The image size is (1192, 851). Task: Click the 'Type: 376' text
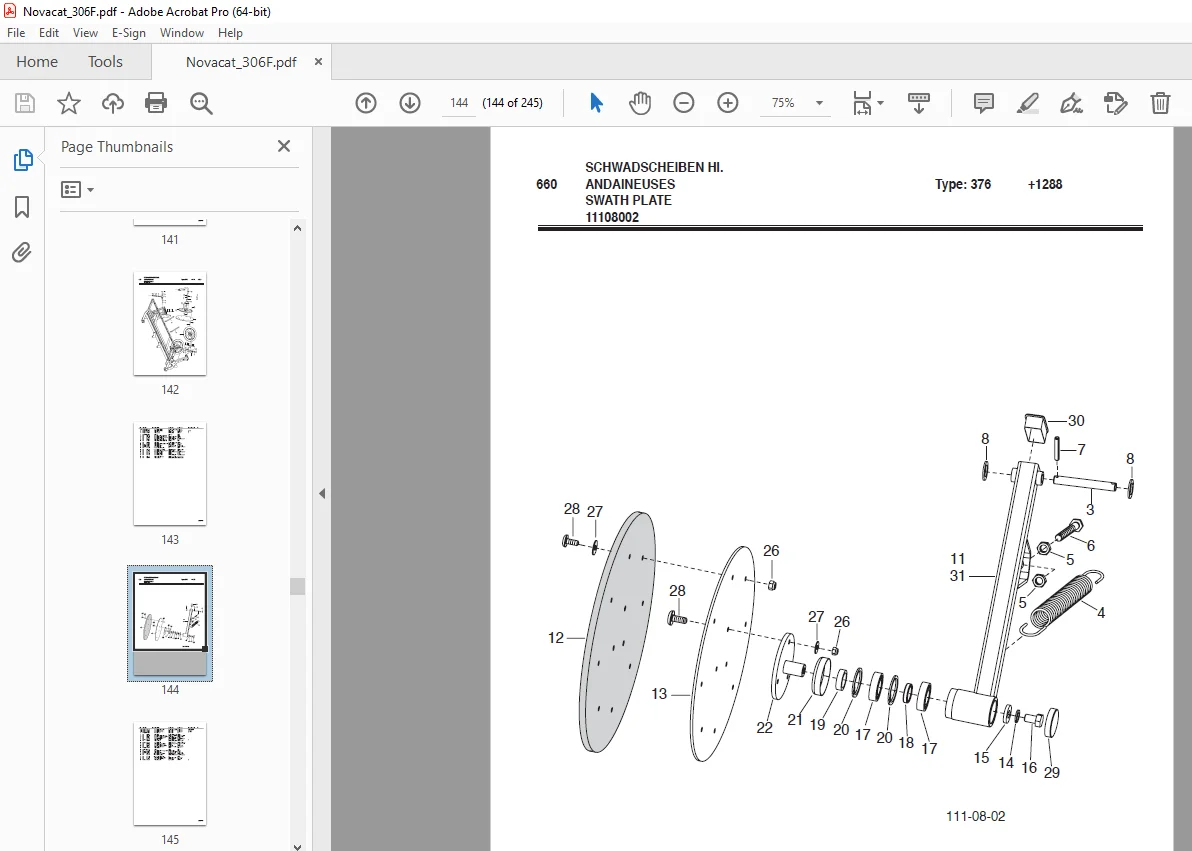pyautogui.click(x=962, y=184)
